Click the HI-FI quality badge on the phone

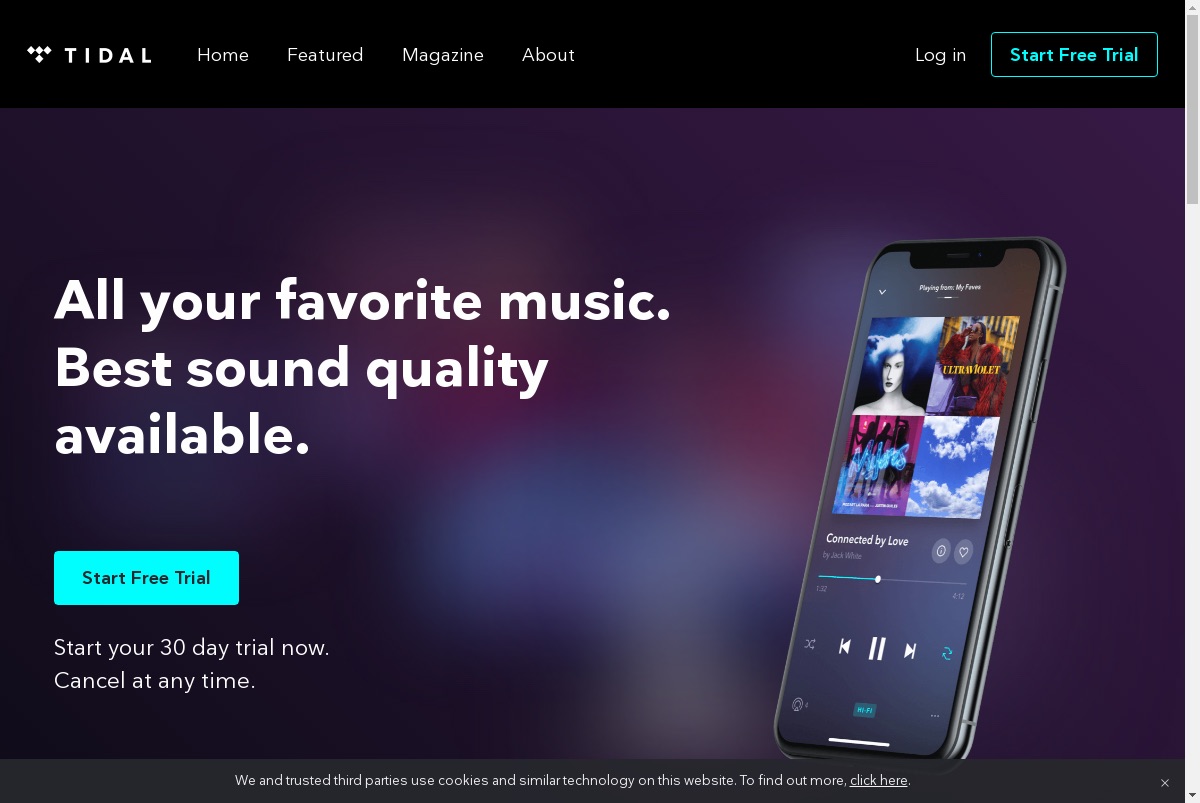pyautogui.click(x=864, y=710)
